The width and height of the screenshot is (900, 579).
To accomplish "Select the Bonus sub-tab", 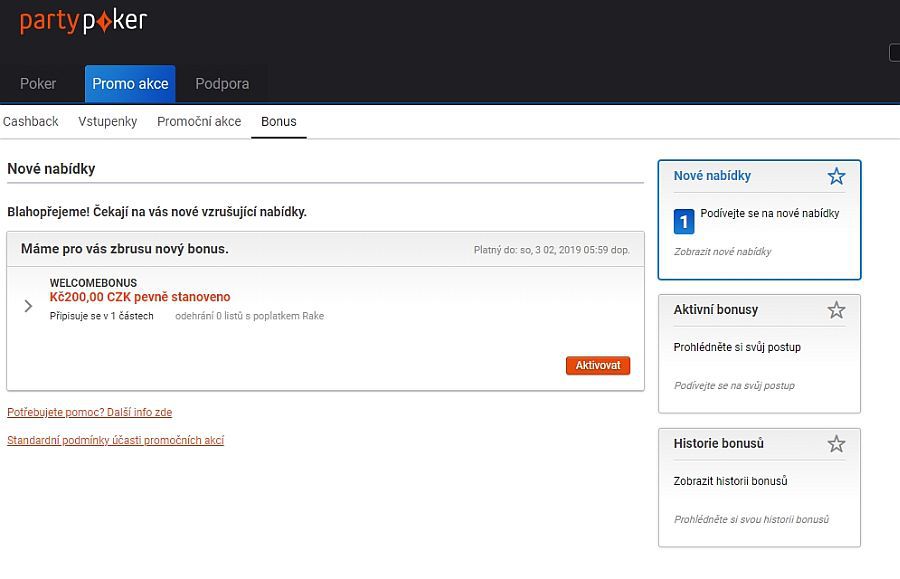I will tap(279, 122).
